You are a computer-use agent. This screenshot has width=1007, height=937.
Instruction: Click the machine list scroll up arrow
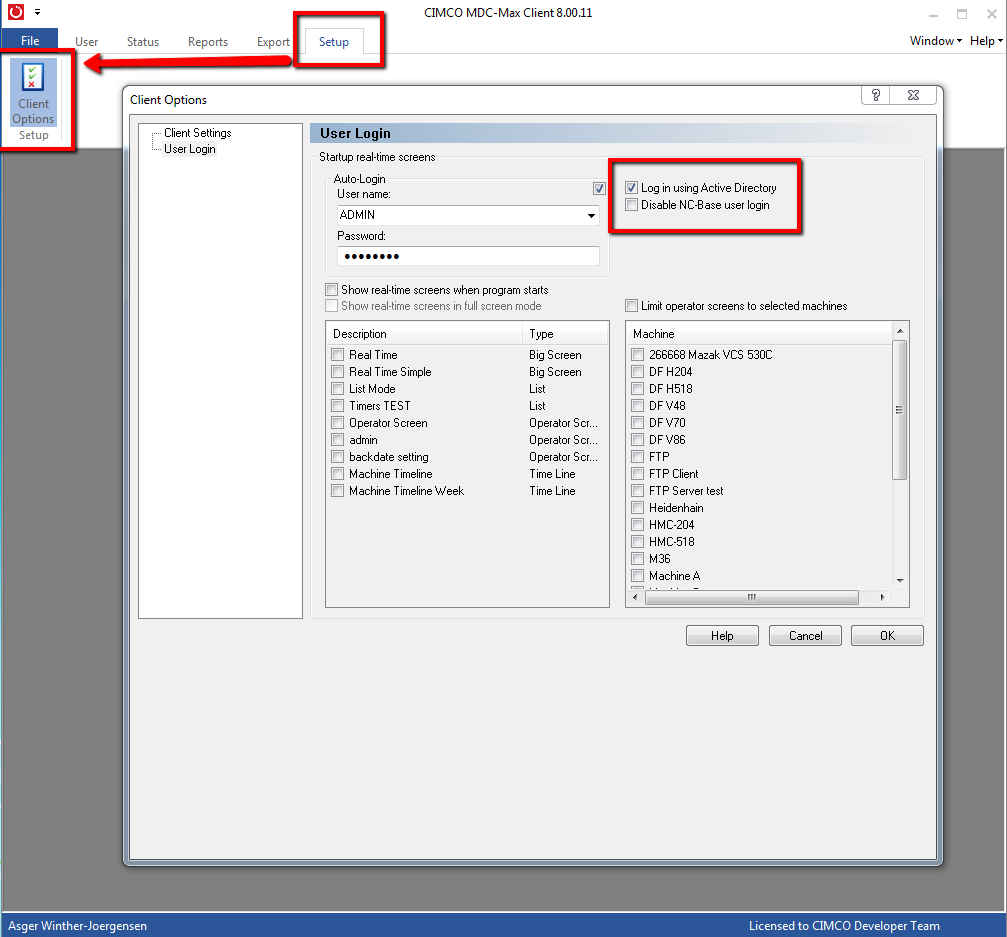pyautogui.click(x=900, y=331)
